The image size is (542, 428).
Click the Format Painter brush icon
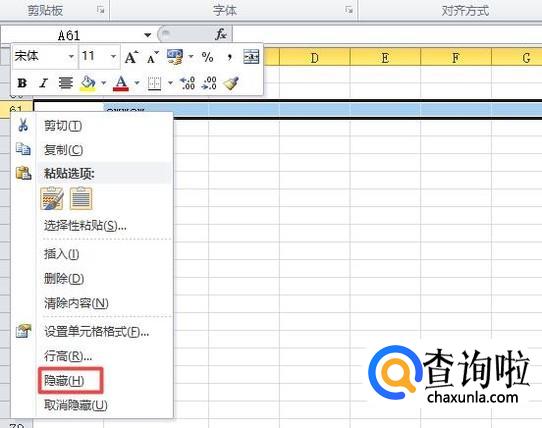pos(231,83)
